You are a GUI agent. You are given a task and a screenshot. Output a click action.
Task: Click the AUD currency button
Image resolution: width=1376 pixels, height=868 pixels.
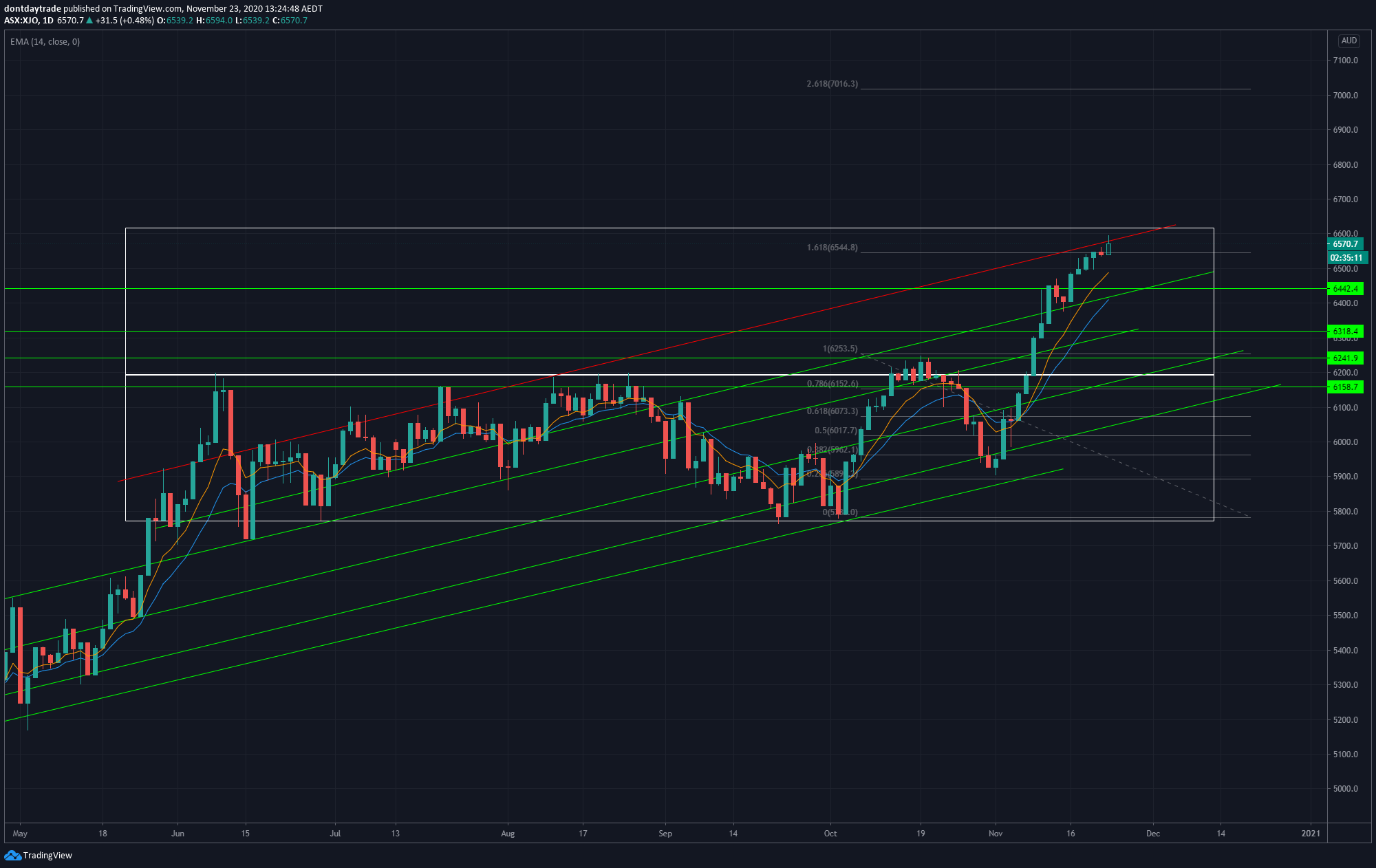coord(1348,41)
